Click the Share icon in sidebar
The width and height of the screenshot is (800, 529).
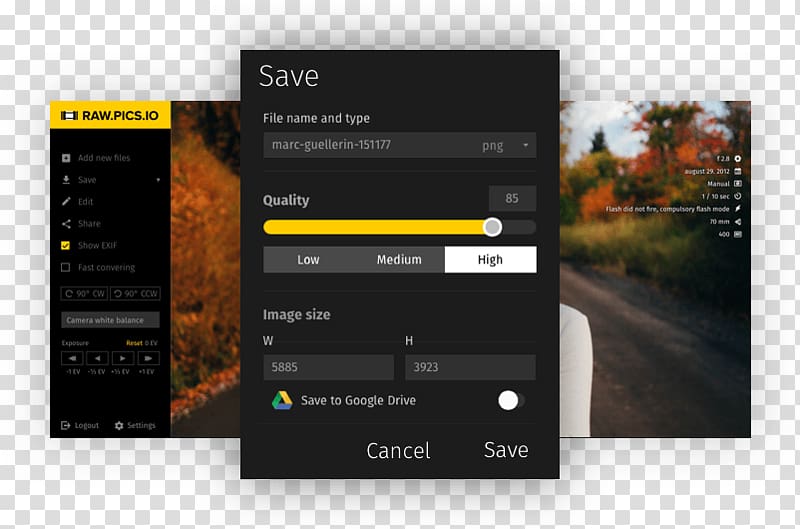(66, 223)
